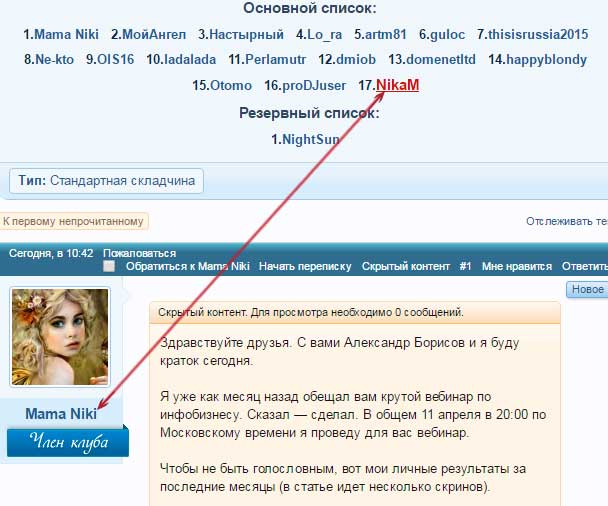Click Скрытый контент in post bar

[x=406, y=266]
